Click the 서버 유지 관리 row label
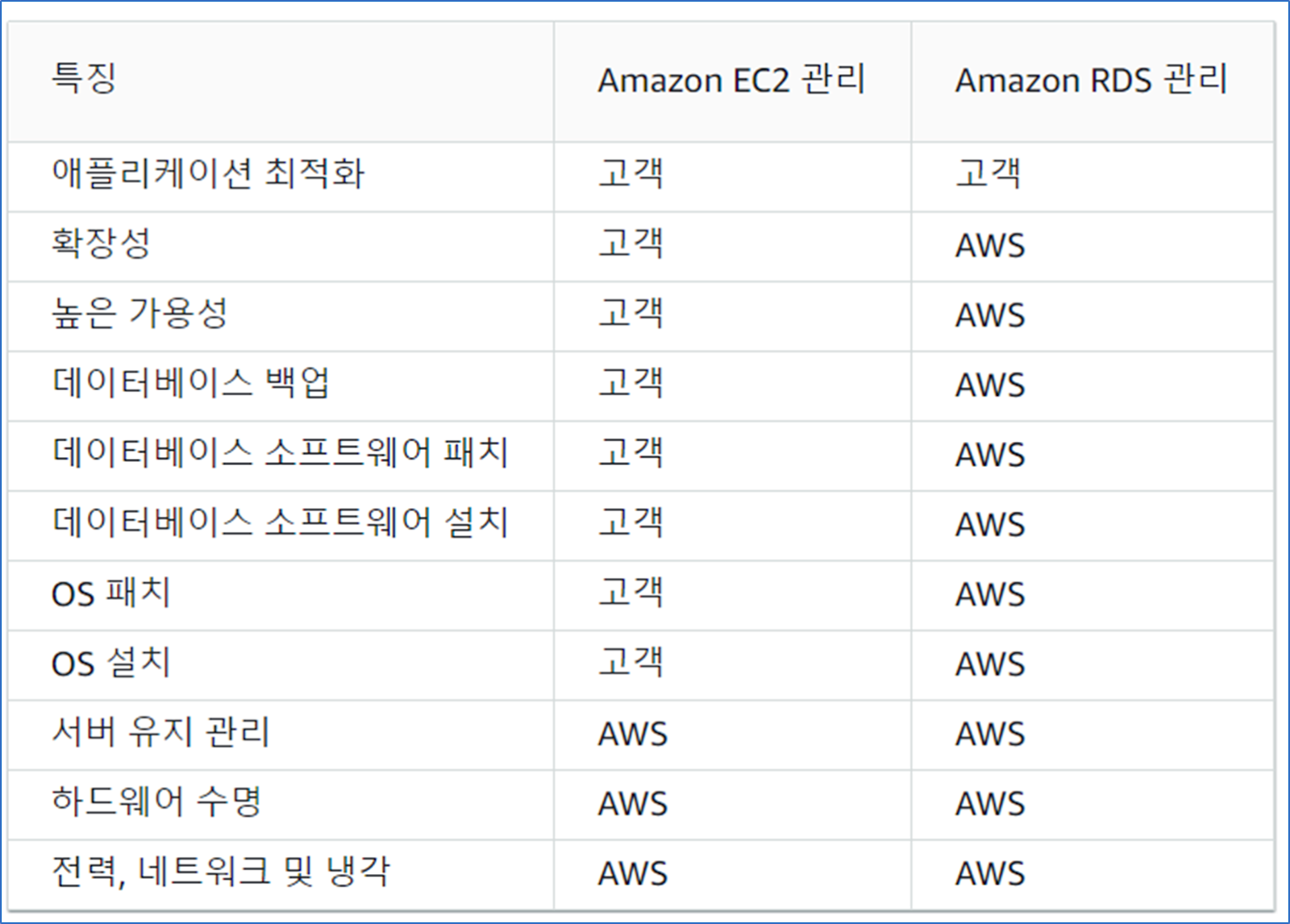This screenshot has width=1290, height=924. [x=160, y=732]
